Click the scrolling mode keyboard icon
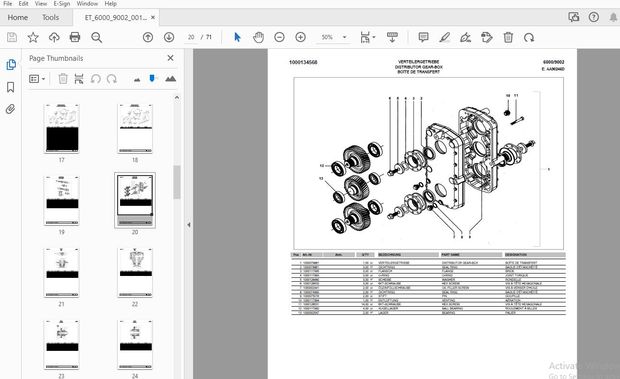This screenshot has height=379, width=620. [x=392, y=37]
